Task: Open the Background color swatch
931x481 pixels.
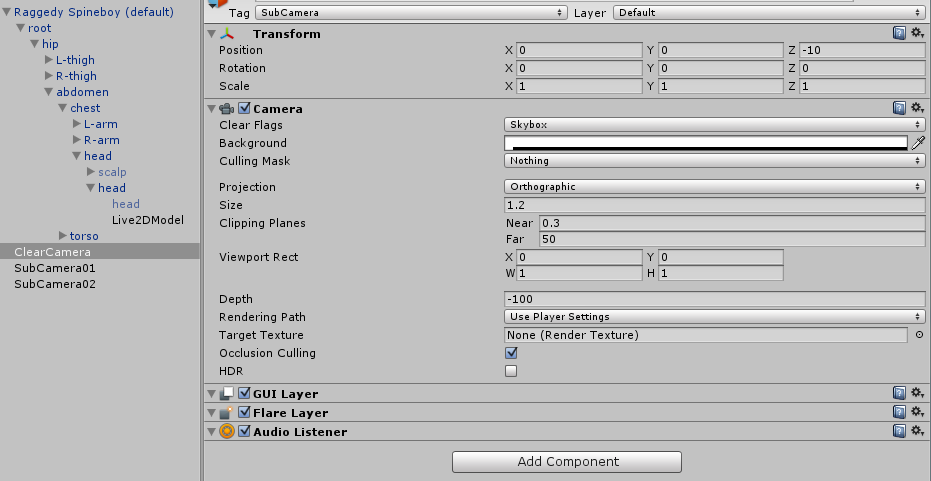Action: (706, 143)
